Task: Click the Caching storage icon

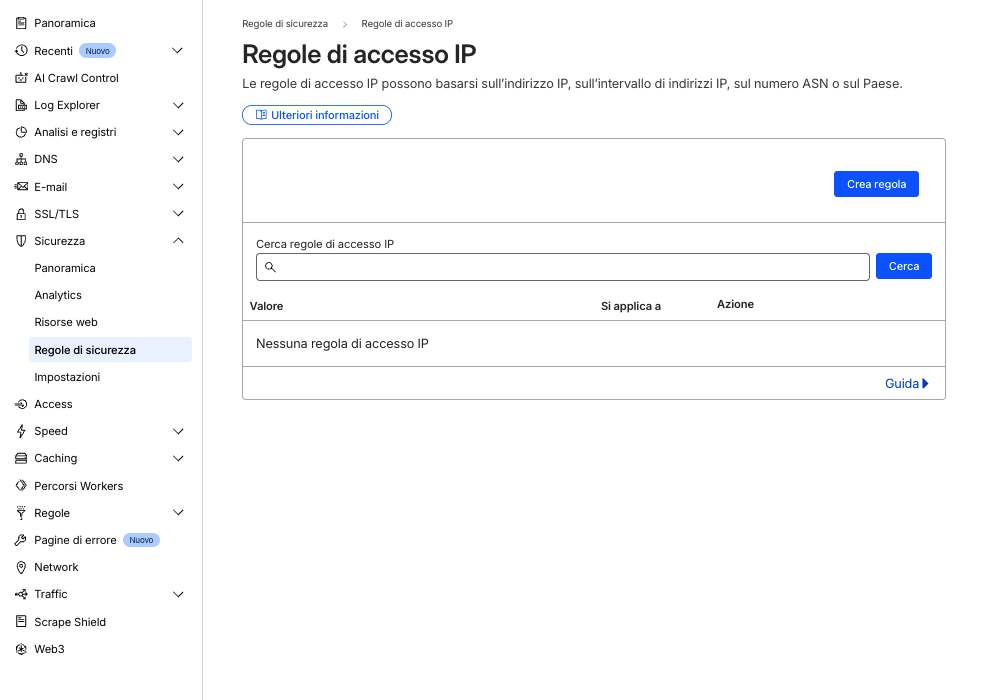Action: (x=21, y=459)
